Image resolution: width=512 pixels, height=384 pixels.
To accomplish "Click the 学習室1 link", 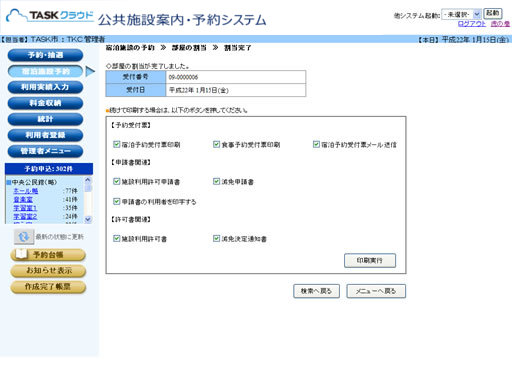I will (25, 208).
